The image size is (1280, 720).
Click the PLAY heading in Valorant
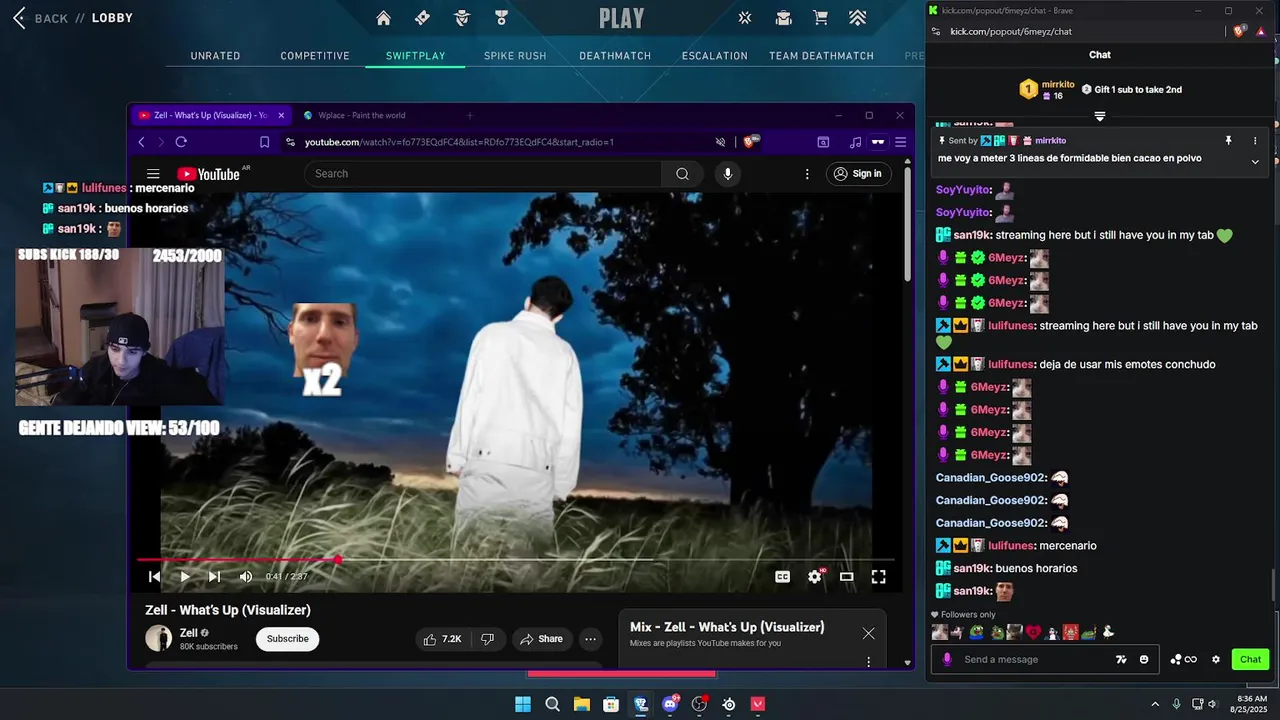coord(622,18)
